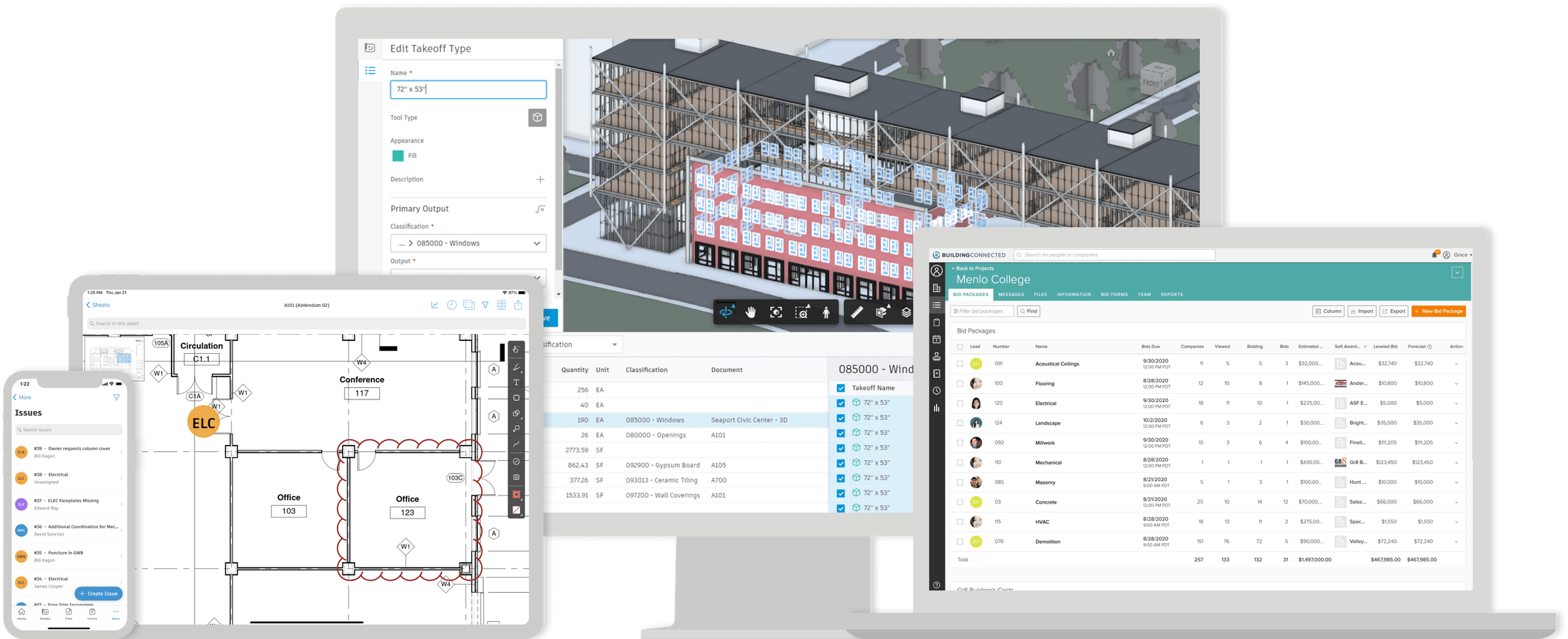Go Back to Projects link
Image resolution: width=1568 pixels, height=639 pixels.
(973, 268)
